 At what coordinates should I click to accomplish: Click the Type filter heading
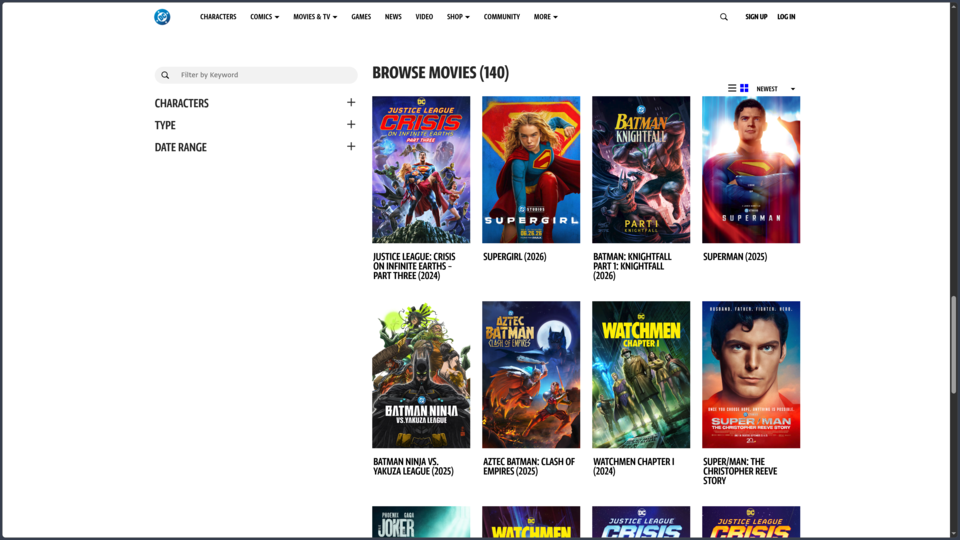165,126
